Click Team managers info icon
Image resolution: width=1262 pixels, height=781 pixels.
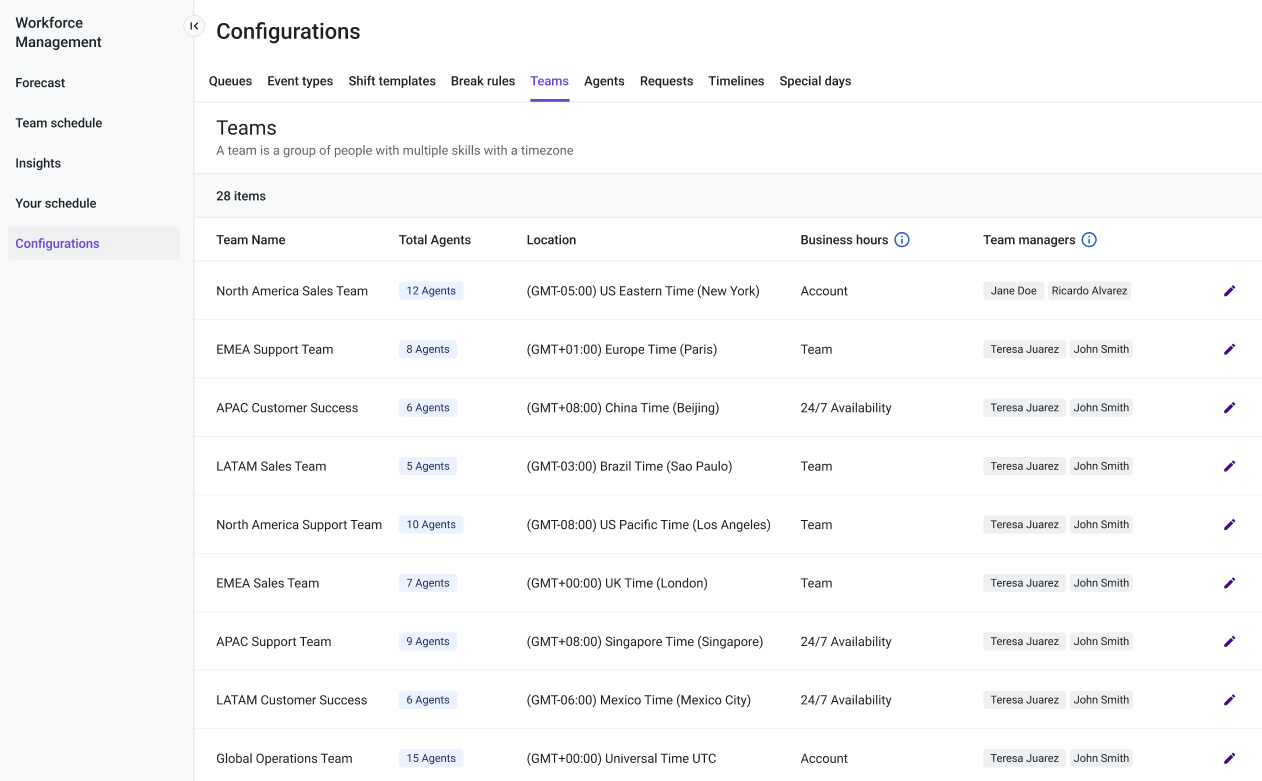[x=1089, y=240]
